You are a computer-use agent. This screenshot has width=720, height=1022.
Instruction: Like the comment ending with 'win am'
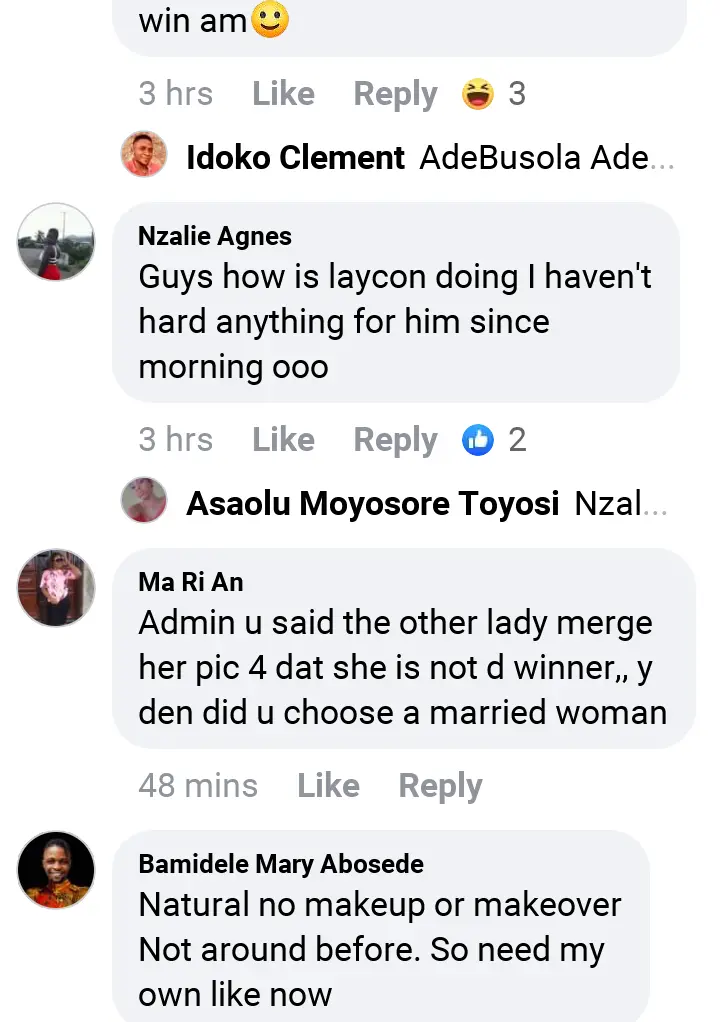(x=283, y=94)
